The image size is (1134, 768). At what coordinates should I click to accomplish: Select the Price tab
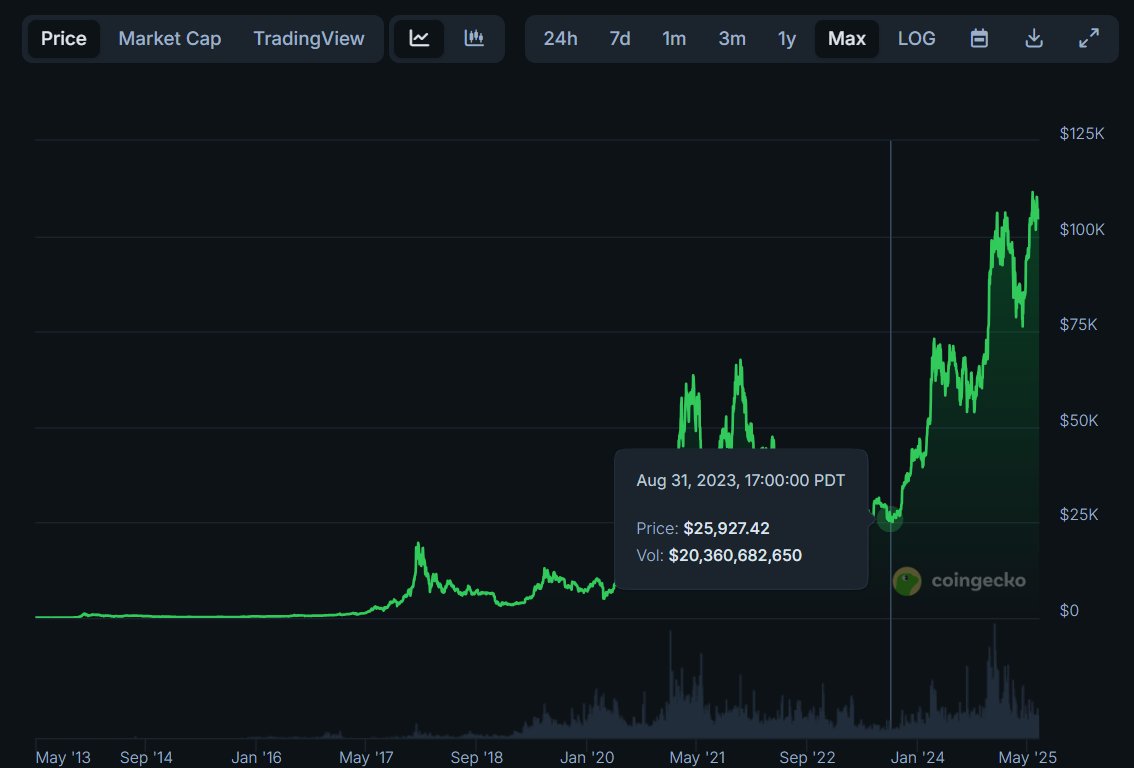tap(64, 38)
